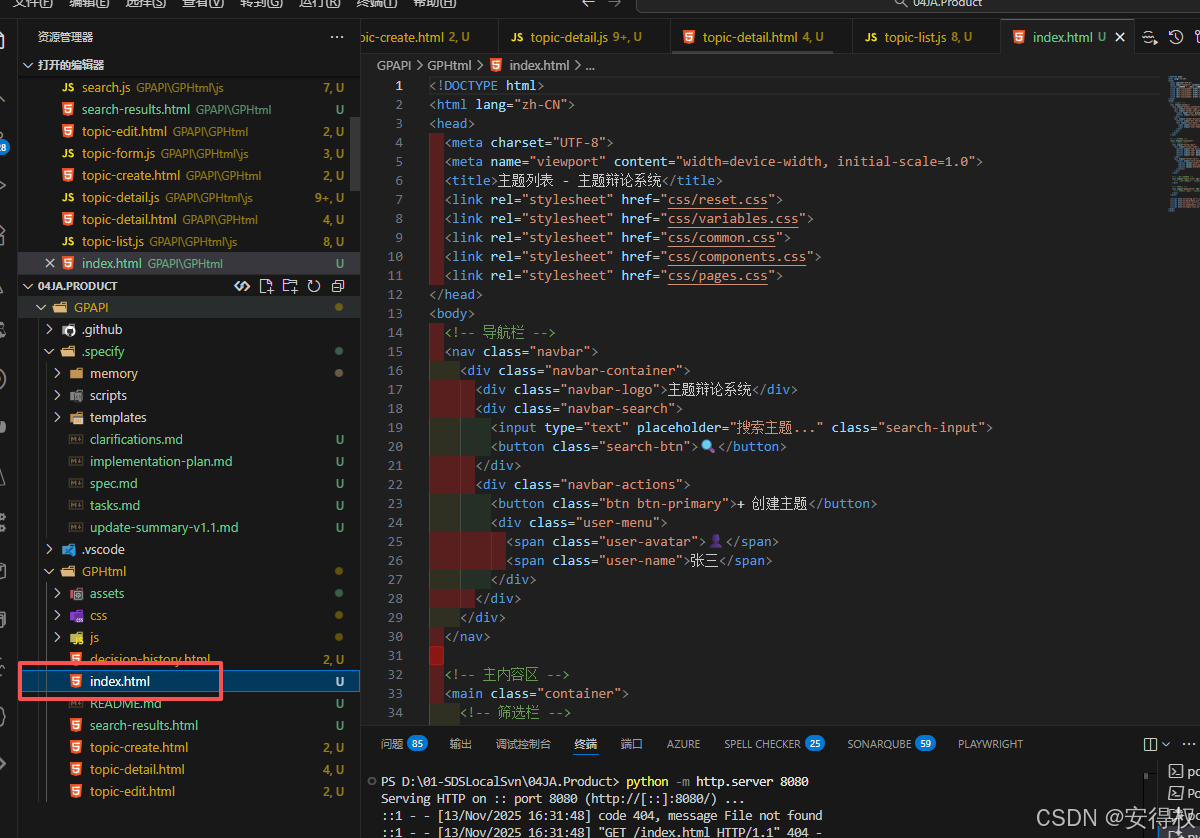Open README.md in file tree
The image size is (1200, 838).
(125, 703)
